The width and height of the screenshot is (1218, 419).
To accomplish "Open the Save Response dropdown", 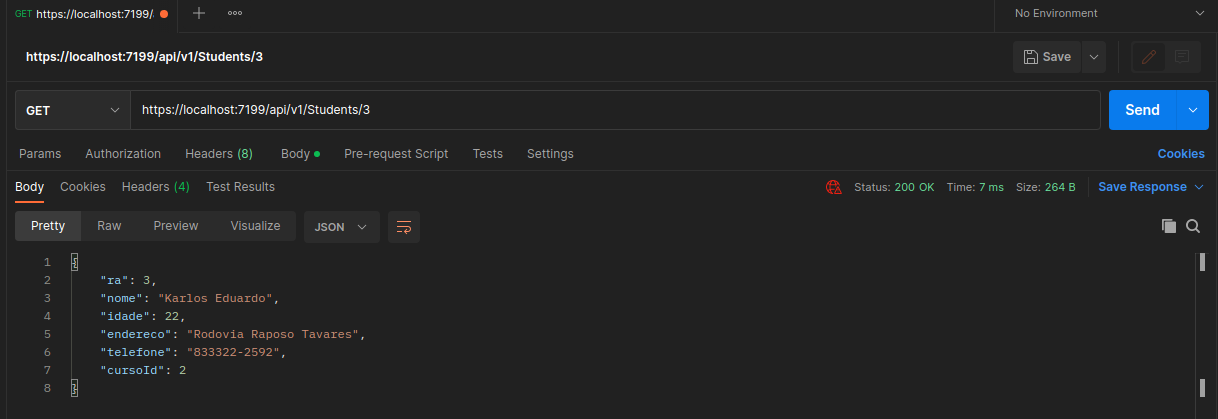I will pos(1151,187).
